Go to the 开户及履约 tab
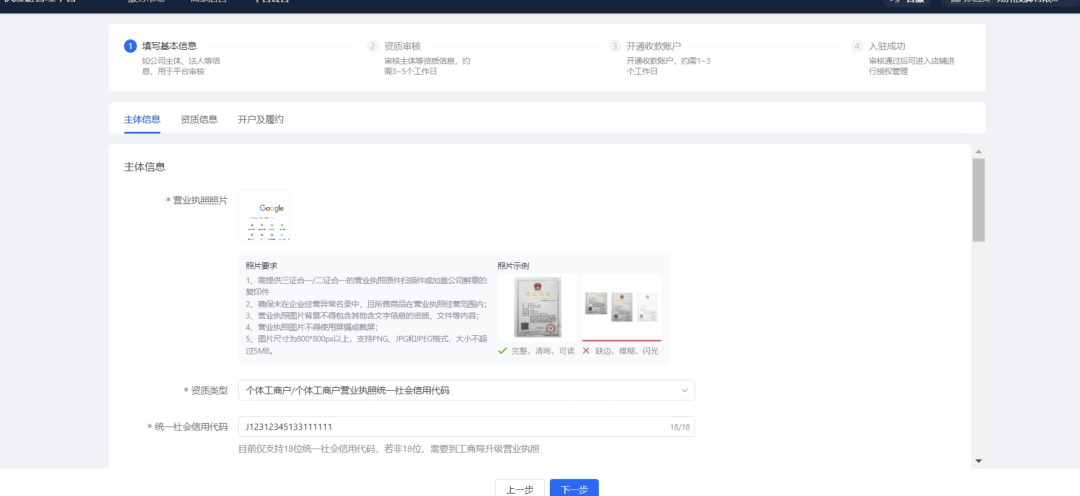The image size is (1080, 496). (x=261, y=119)
